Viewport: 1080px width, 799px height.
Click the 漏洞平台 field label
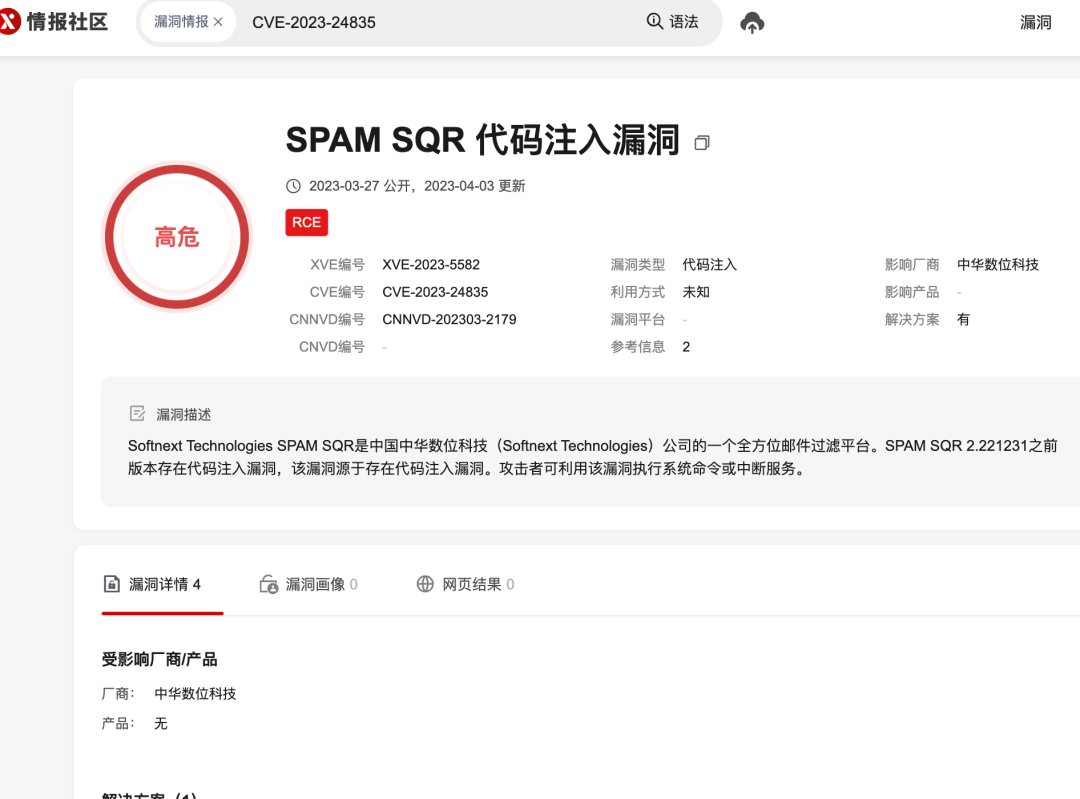point(638,320)
